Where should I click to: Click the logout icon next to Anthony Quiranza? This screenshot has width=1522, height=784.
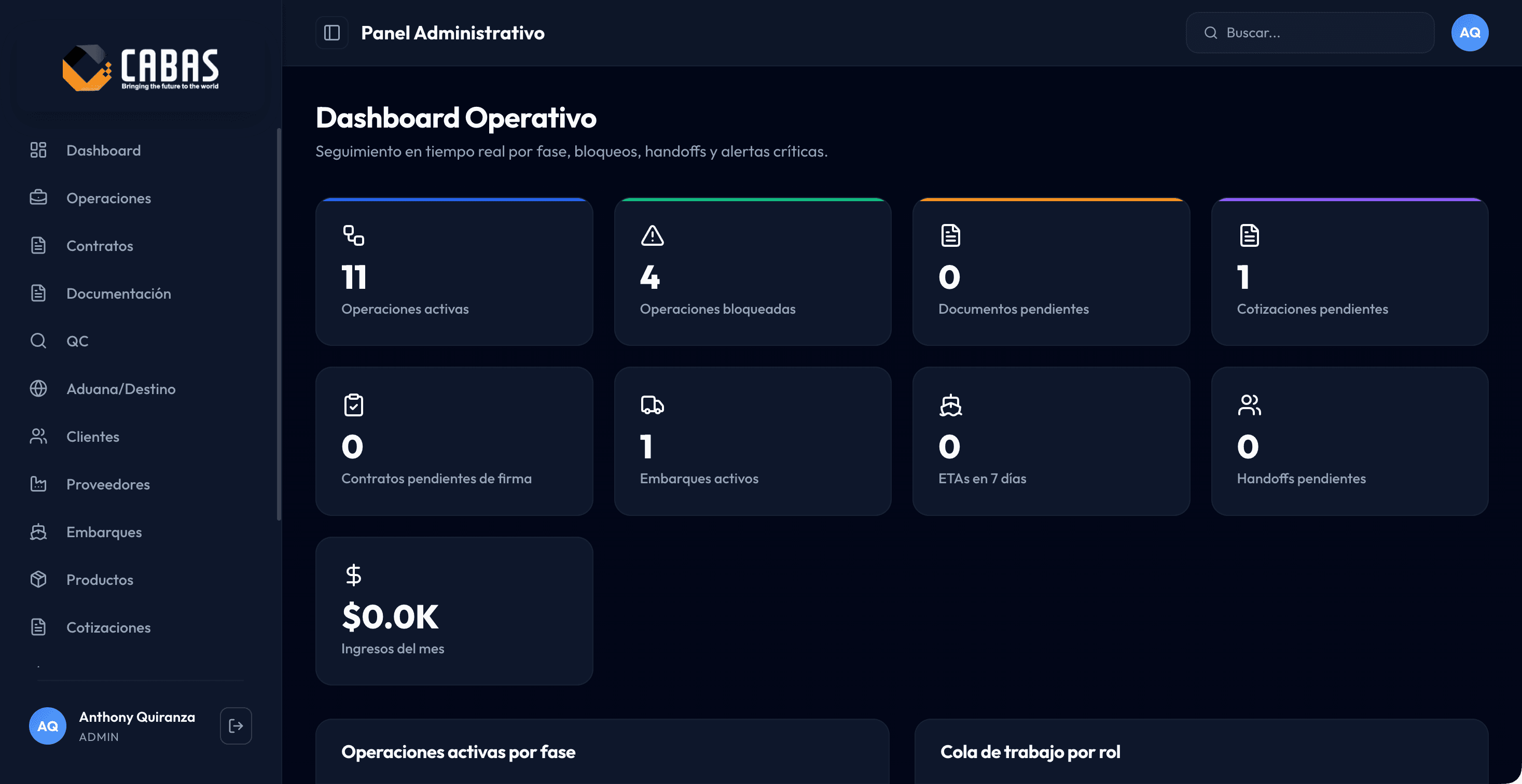point(236,725)
